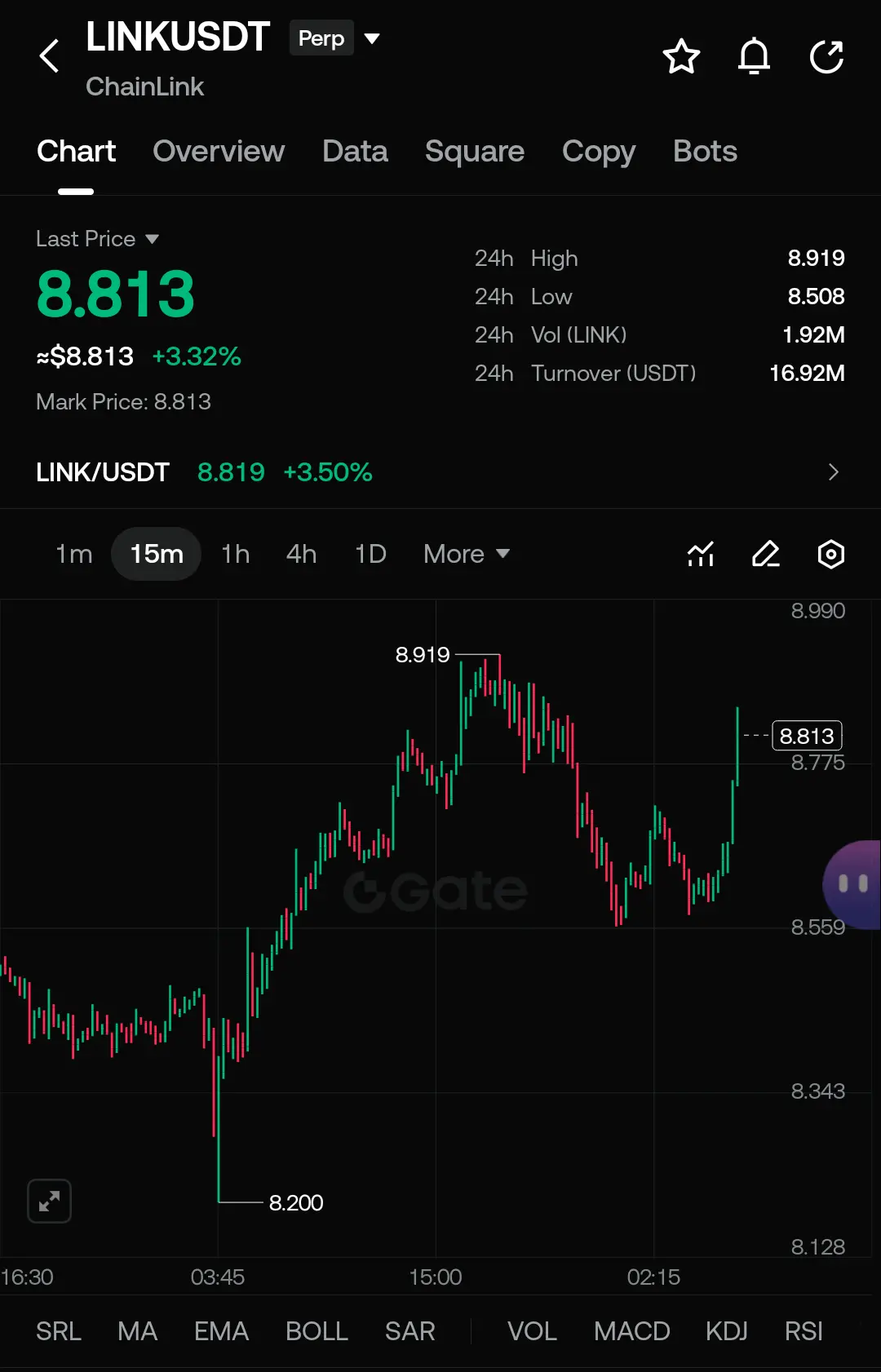This screenshot has height=1372, width=881.
Task: Select the 1h timeframe
Action: click(x=236, y=554)
